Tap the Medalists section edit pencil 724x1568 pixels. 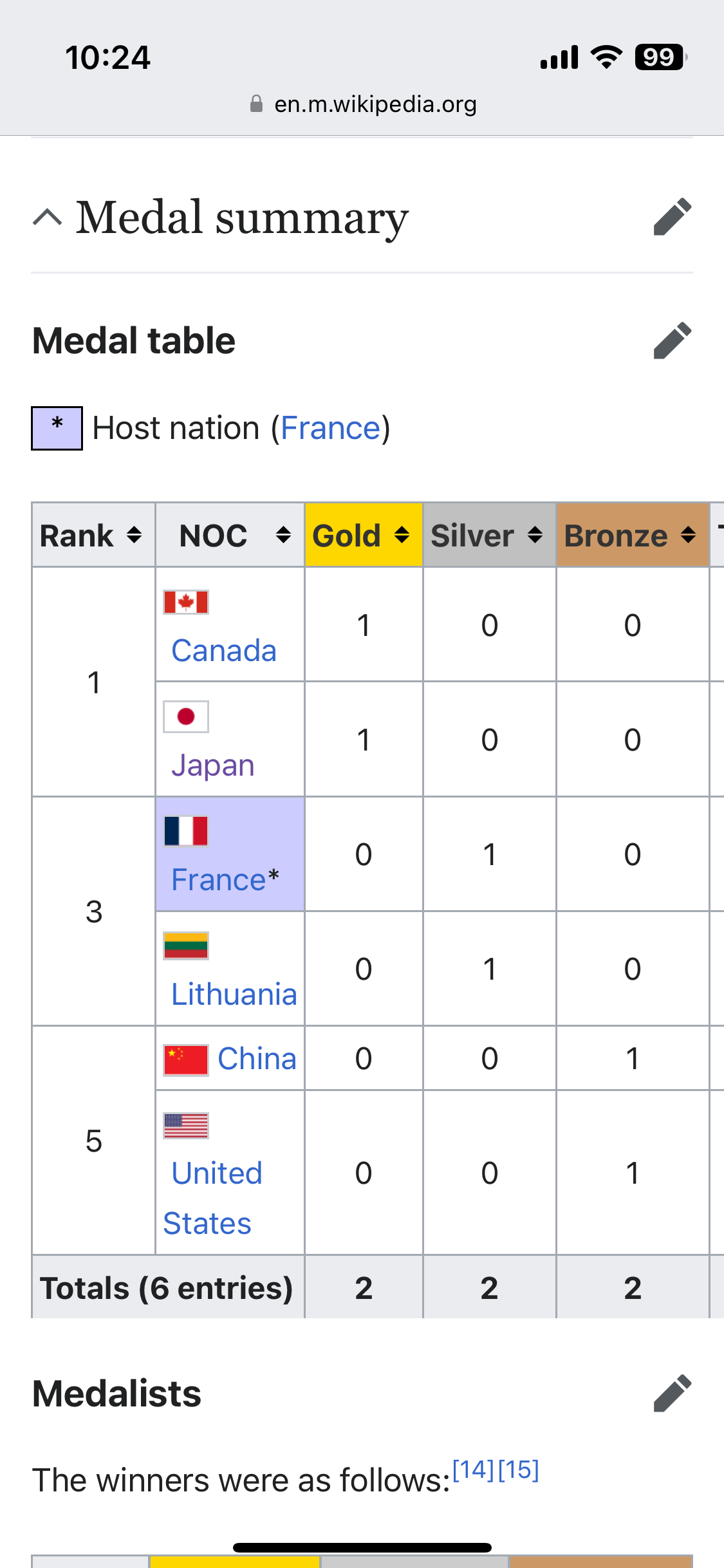672,1394
